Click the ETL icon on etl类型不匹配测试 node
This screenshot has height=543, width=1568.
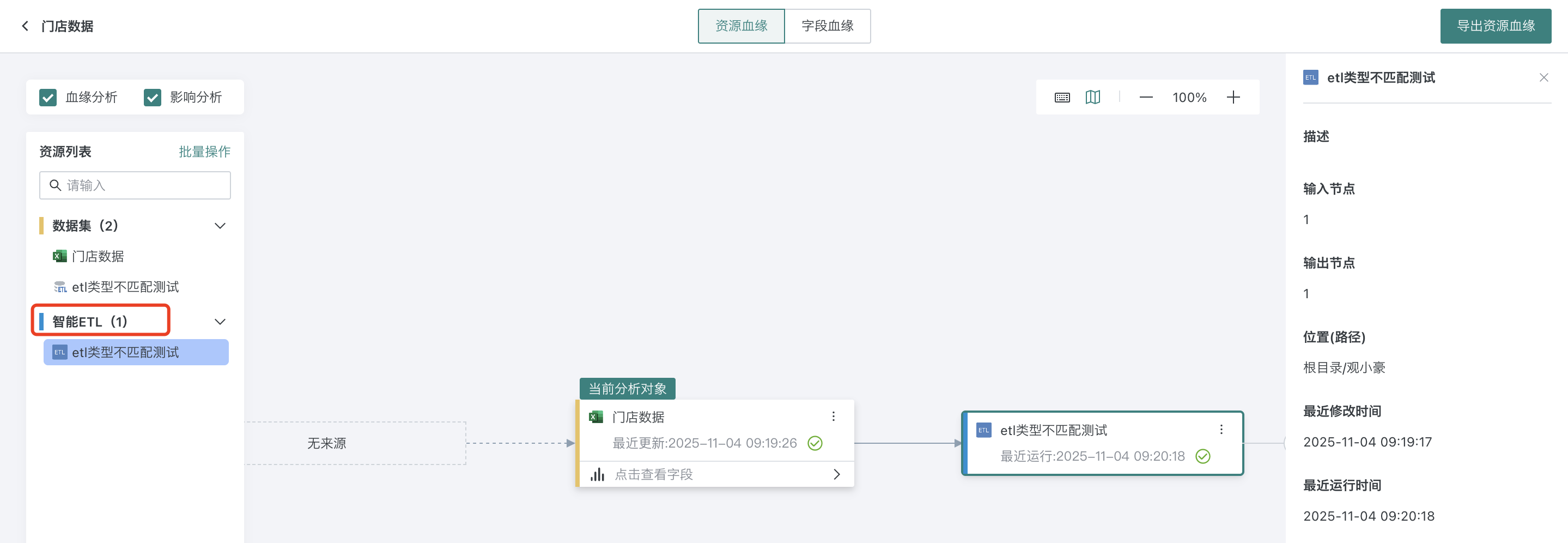tap(983, 430)
